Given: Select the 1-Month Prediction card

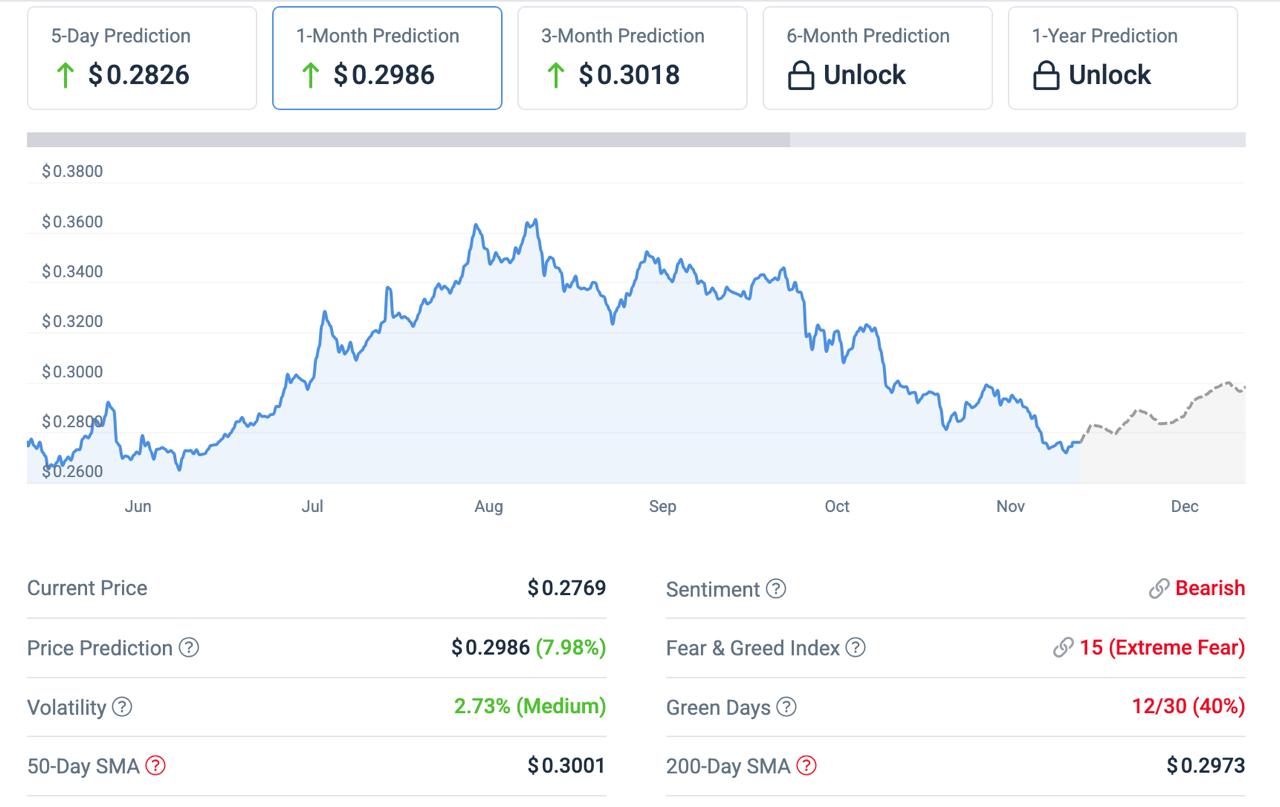Looking at the screenshot, I should [x=386, y=57].
